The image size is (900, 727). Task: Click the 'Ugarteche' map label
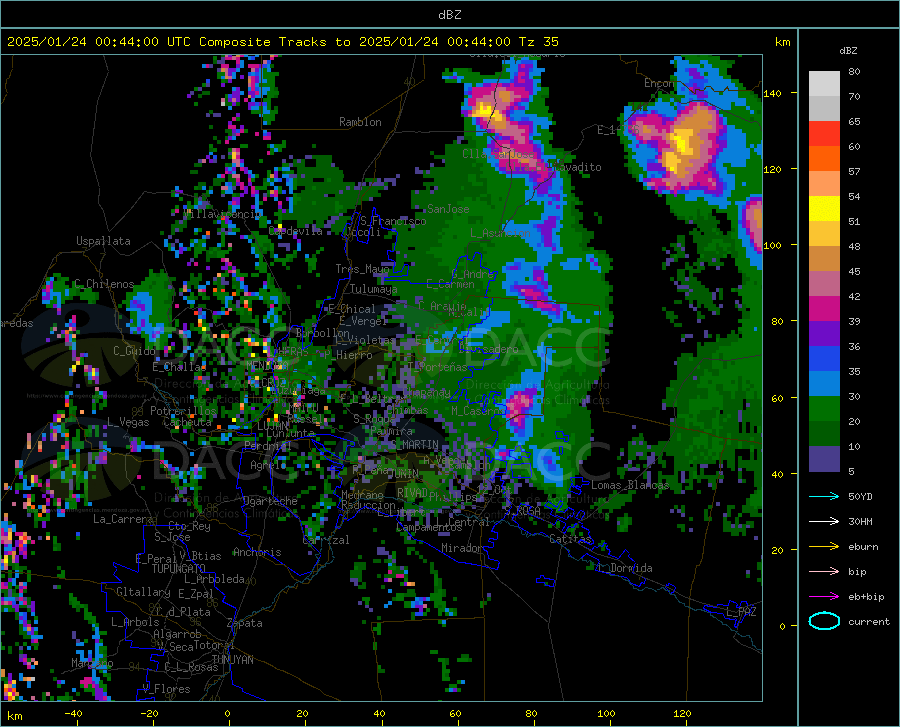[270, 501]
